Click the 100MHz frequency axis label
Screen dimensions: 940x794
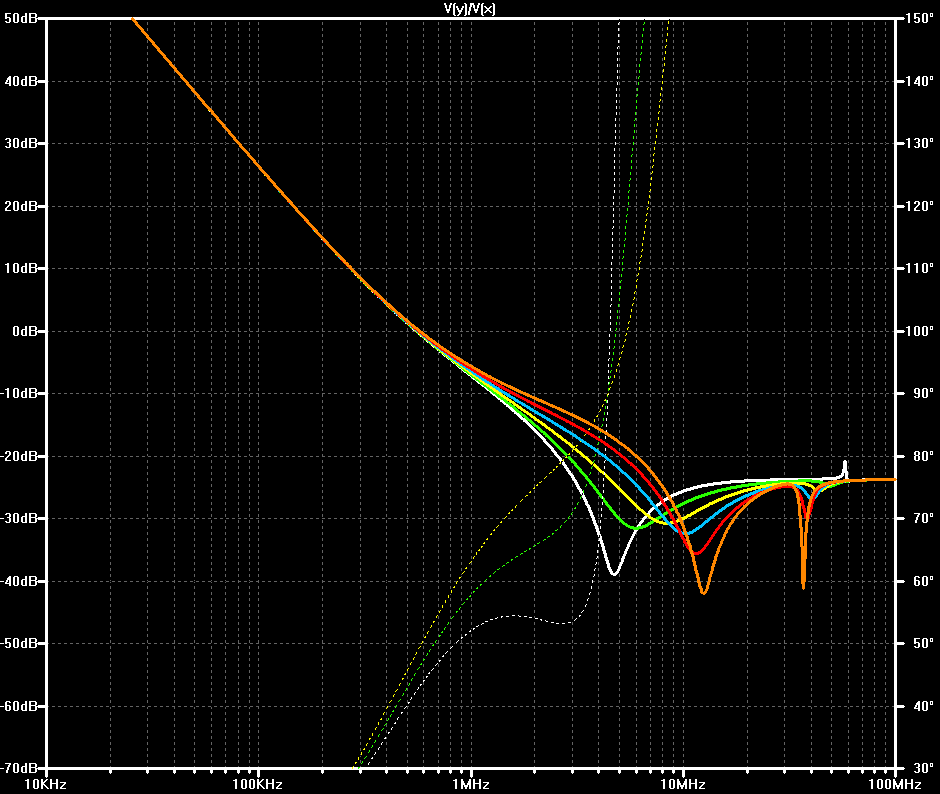pyautogui.click(x=894, y=784)
